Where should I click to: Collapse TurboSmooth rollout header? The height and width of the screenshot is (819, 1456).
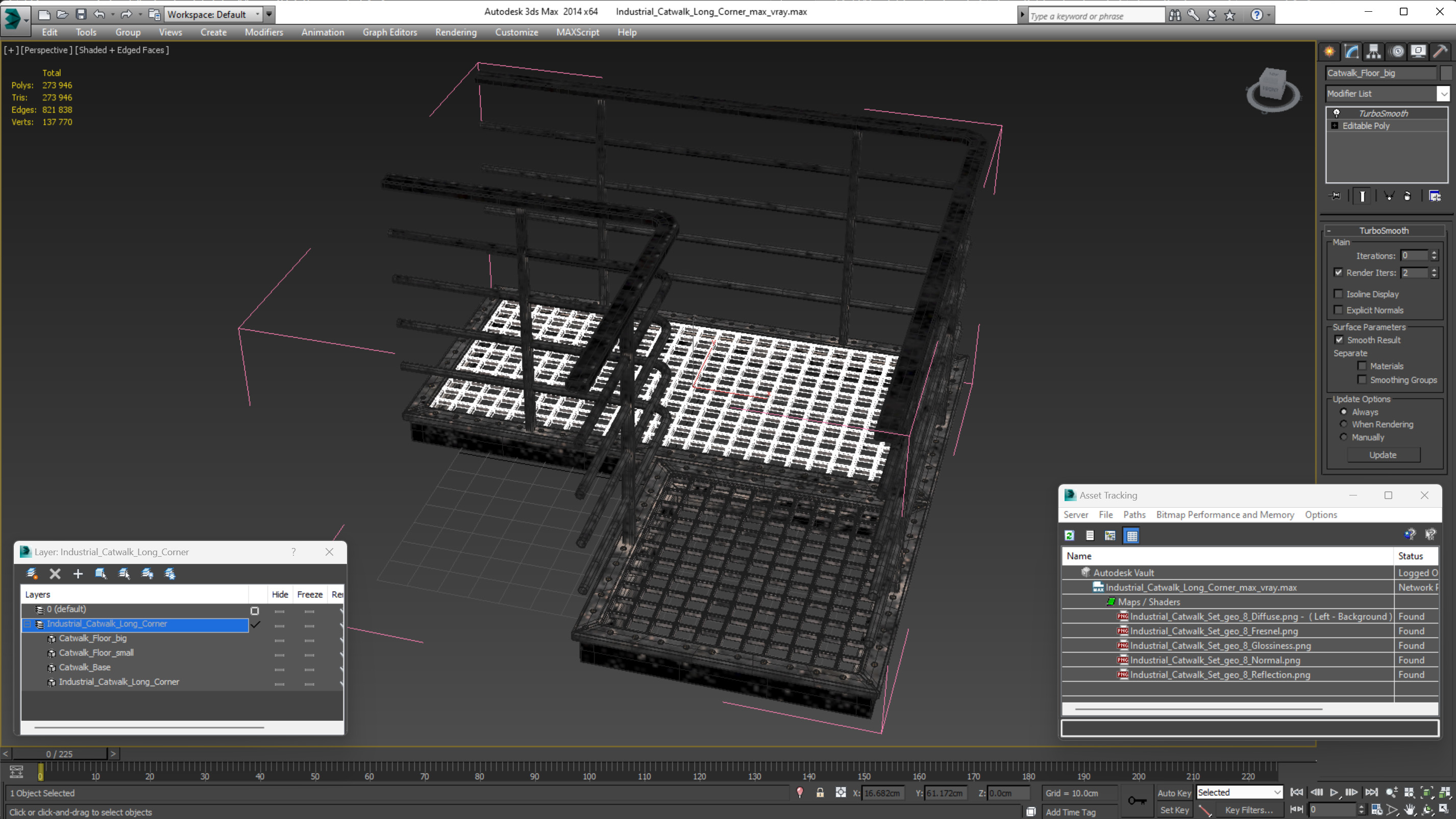point(1384,231)
